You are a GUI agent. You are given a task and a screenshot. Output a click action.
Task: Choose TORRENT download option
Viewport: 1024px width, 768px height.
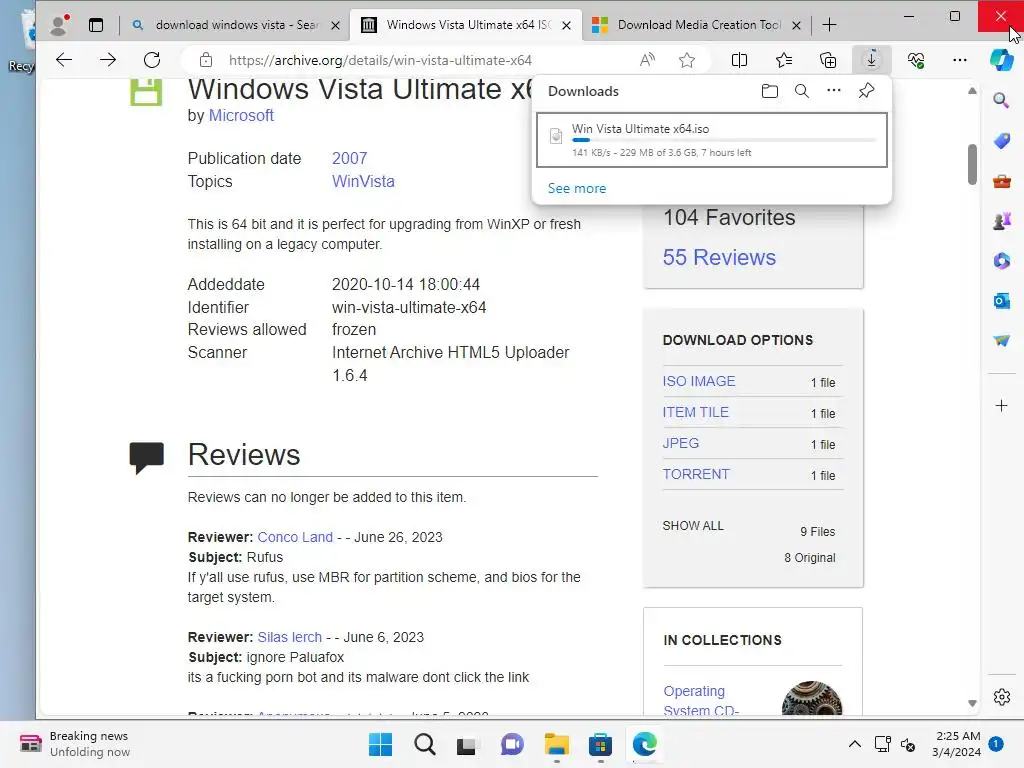(x=696, y=474)
